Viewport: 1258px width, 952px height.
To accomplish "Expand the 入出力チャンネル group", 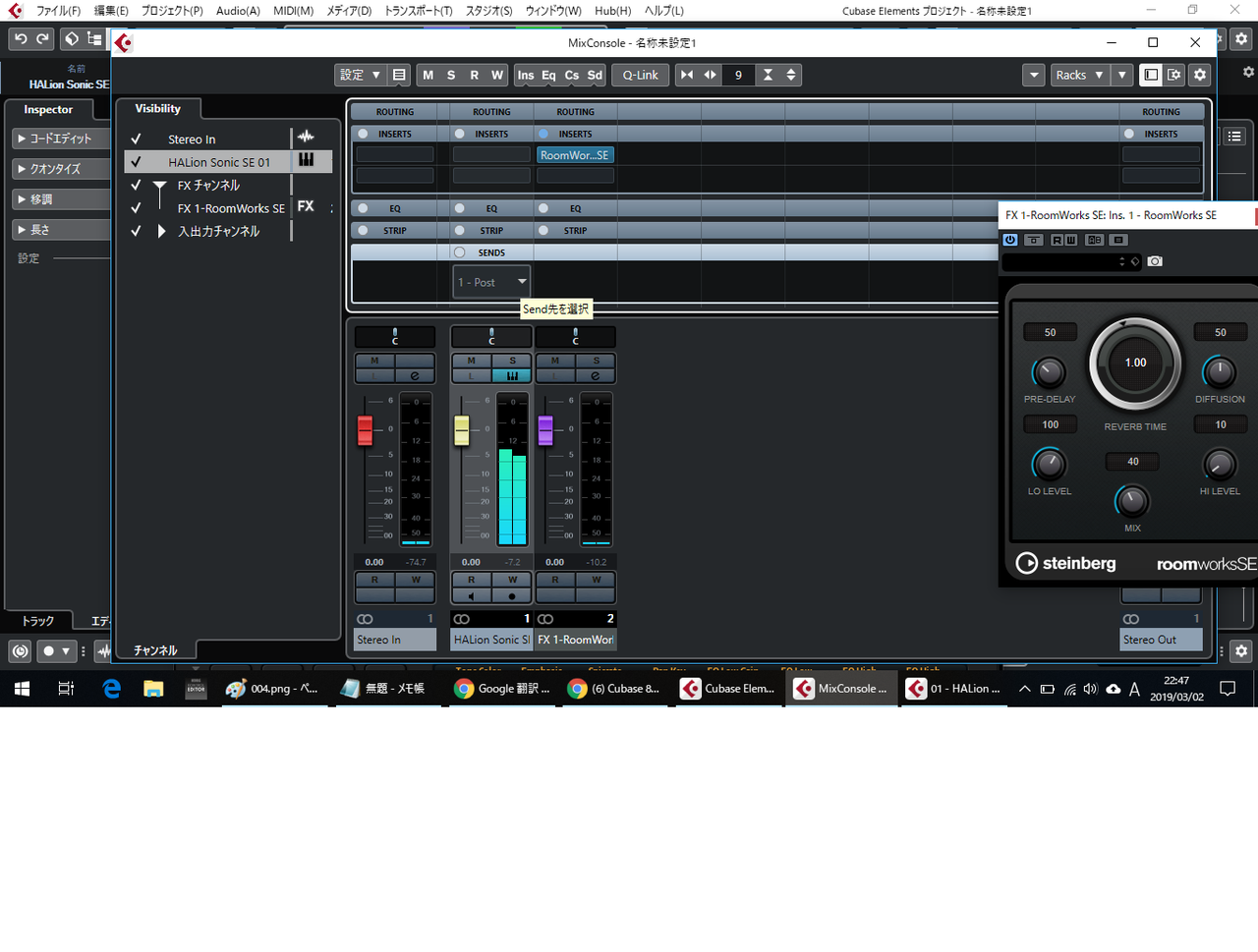I will point(161,231).
